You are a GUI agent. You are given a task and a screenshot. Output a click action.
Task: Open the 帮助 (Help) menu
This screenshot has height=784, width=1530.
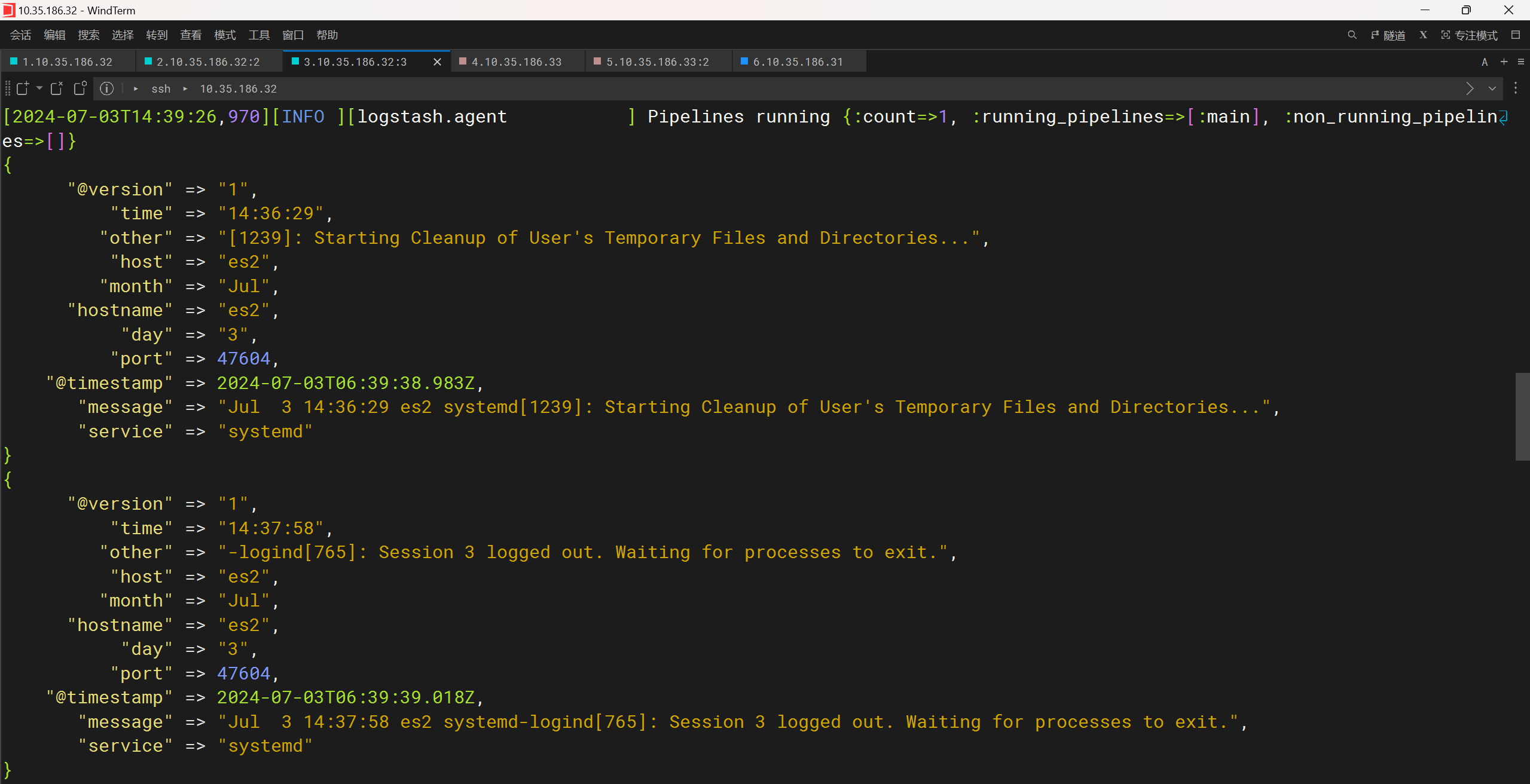(x=327, y=35)
